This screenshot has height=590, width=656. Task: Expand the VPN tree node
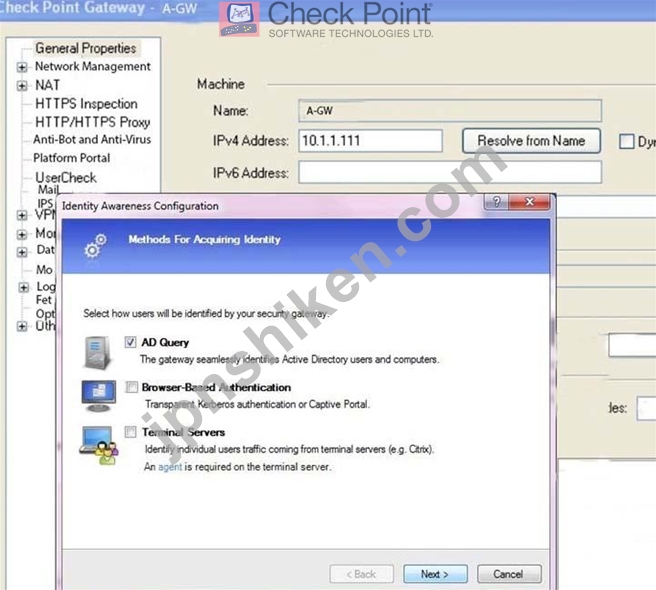tap(22, 215)
